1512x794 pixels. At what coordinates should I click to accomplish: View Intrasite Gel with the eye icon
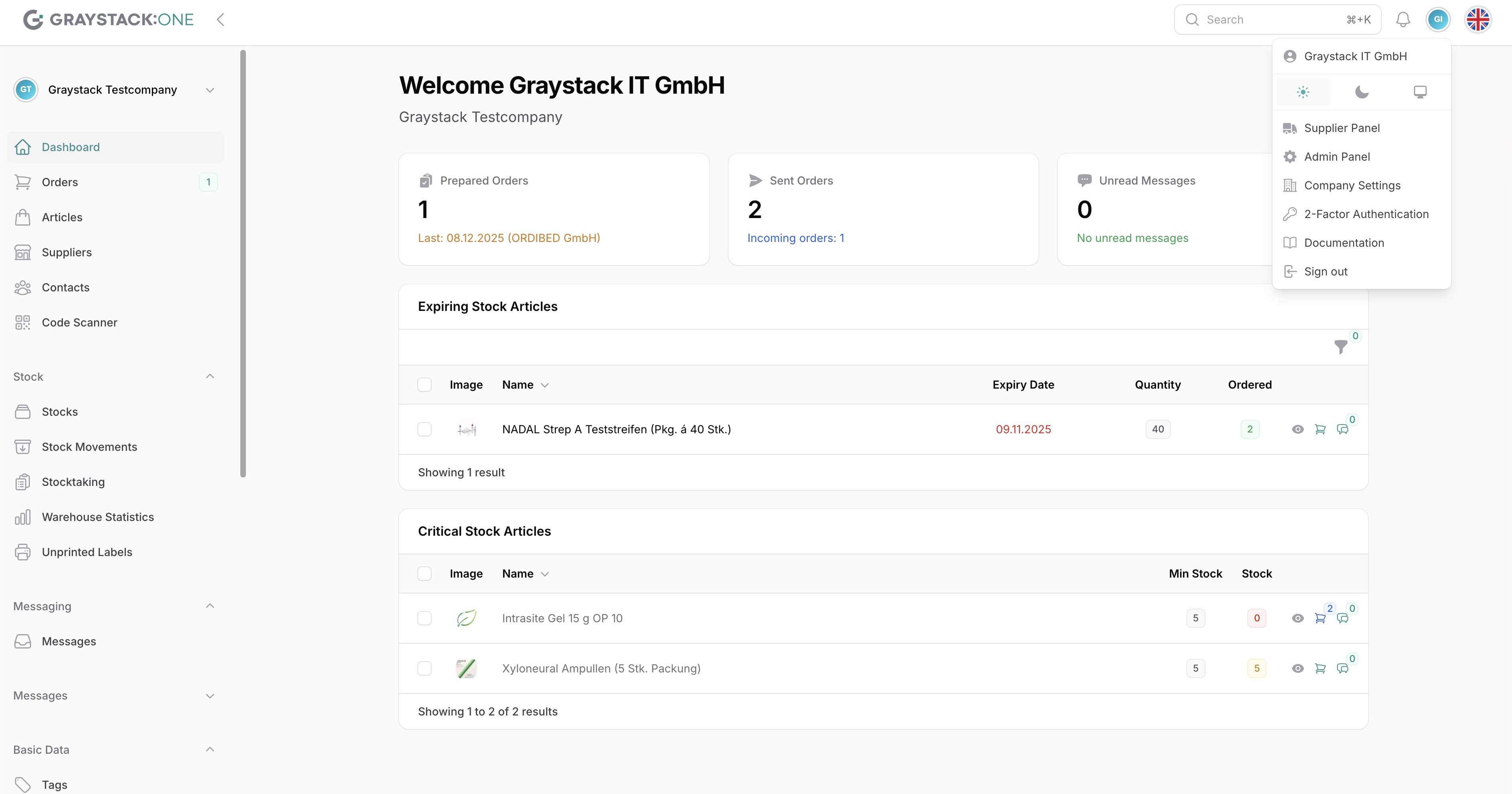point(1298,618)
